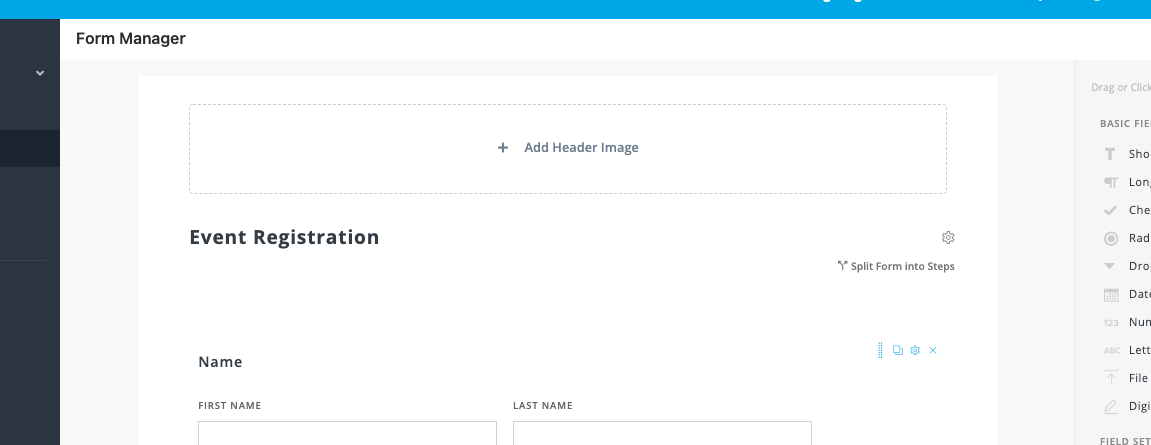
Task: Add a Short text field (T icon)
Action: click(1125, 154)
